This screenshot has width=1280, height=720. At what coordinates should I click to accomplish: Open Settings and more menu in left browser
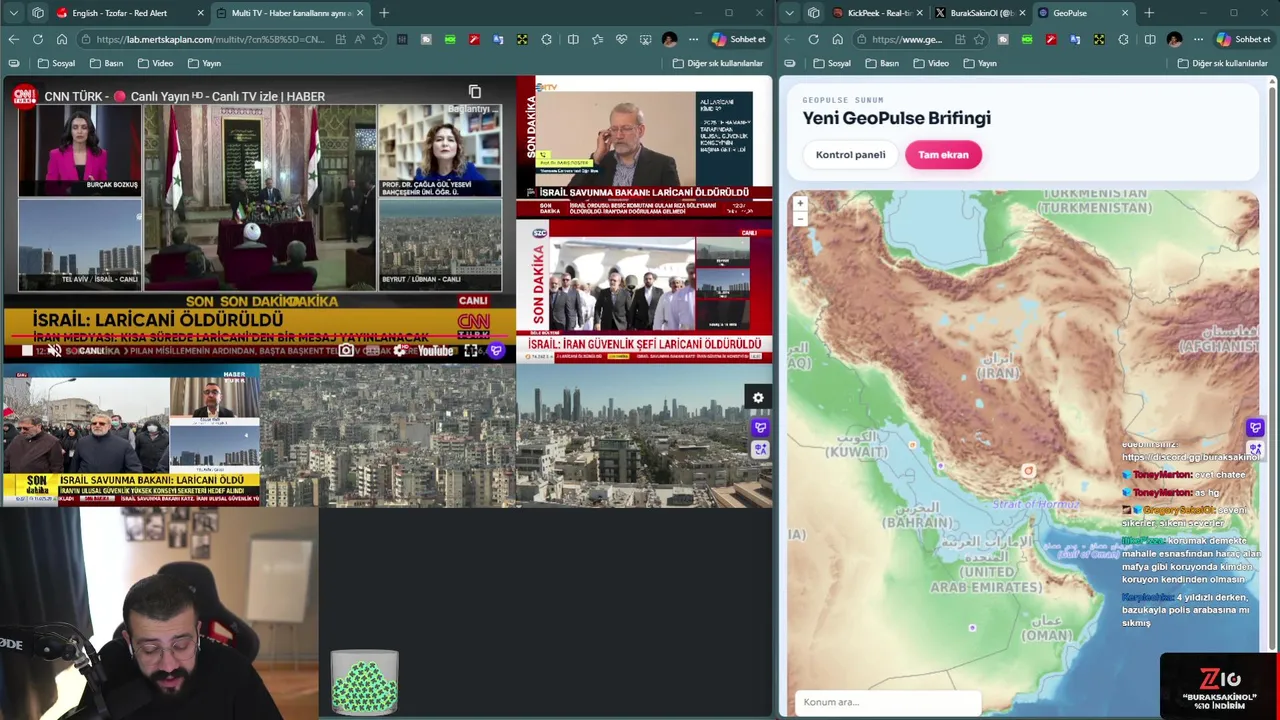click(x=693, y=39)
